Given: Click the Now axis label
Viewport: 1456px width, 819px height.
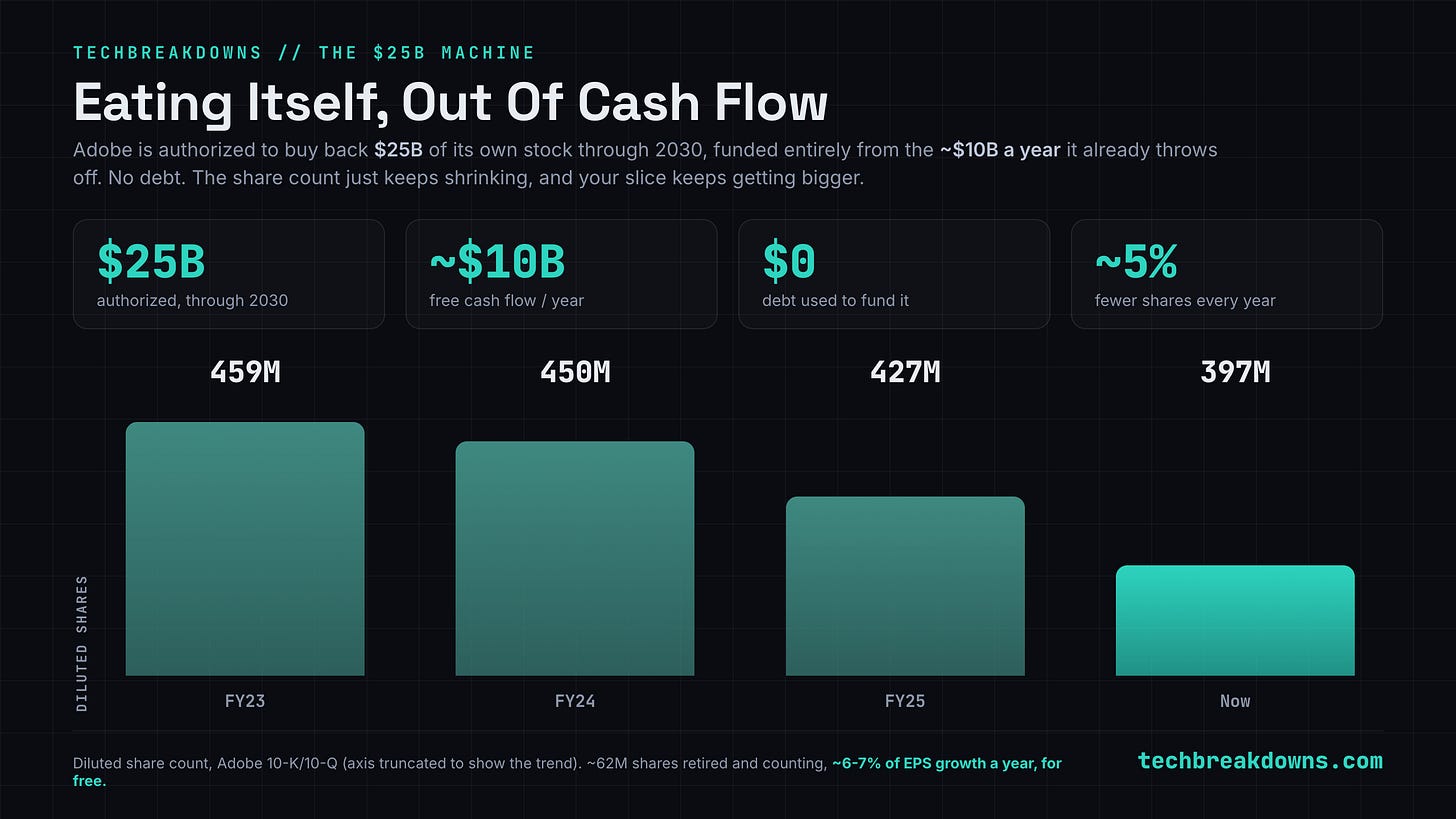Looking at the screenshot, I should point(1235,701).
